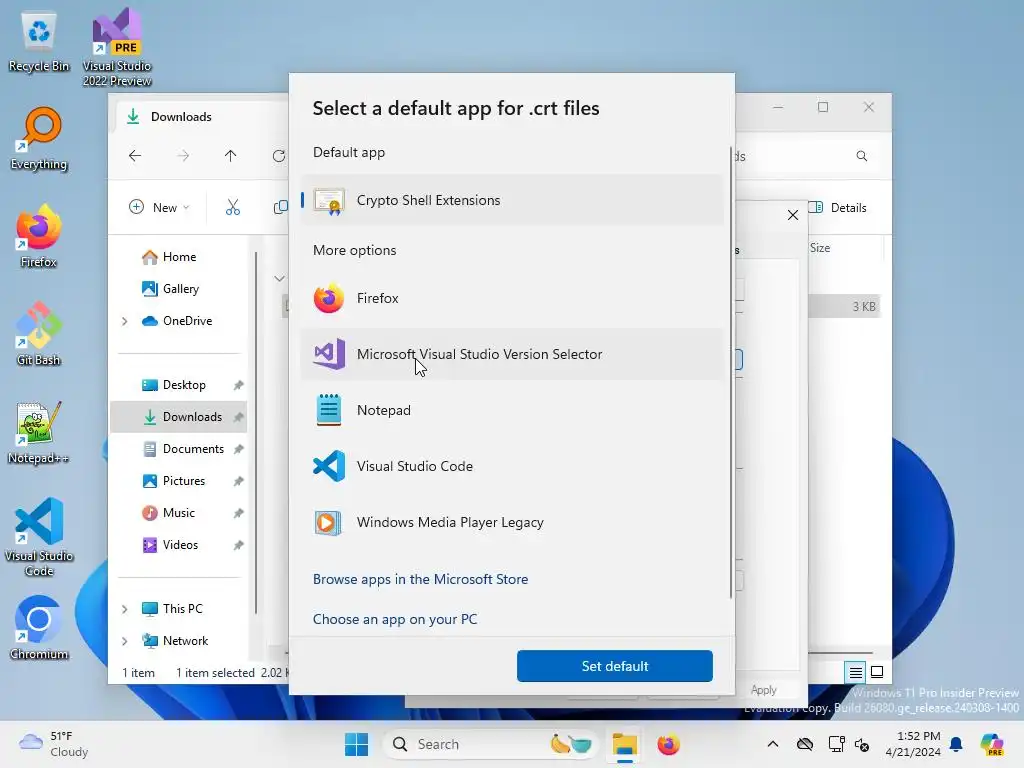
Task: Open the weather widget showing 51°F Cloudy
Action: (54, 744)
